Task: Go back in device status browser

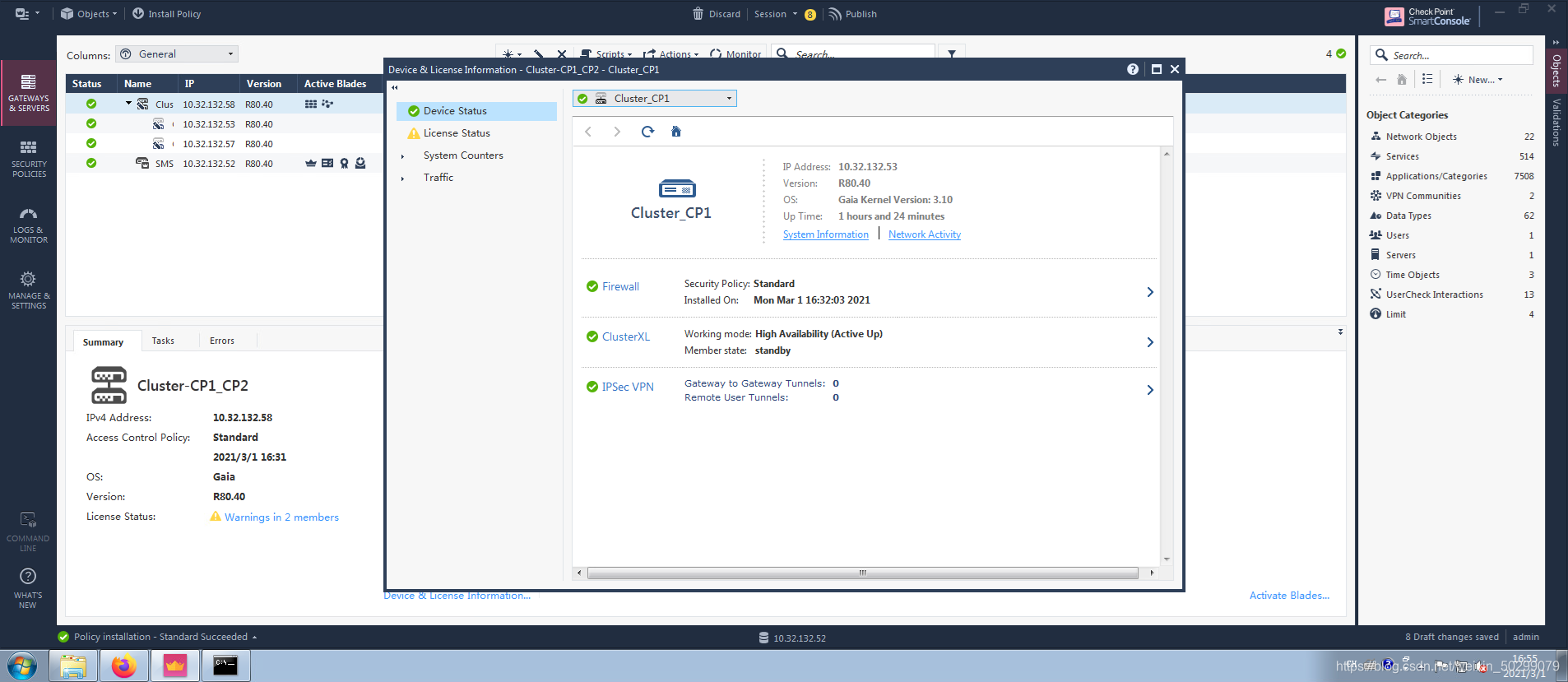Action: pyautogui.click(x=588, y=132)
